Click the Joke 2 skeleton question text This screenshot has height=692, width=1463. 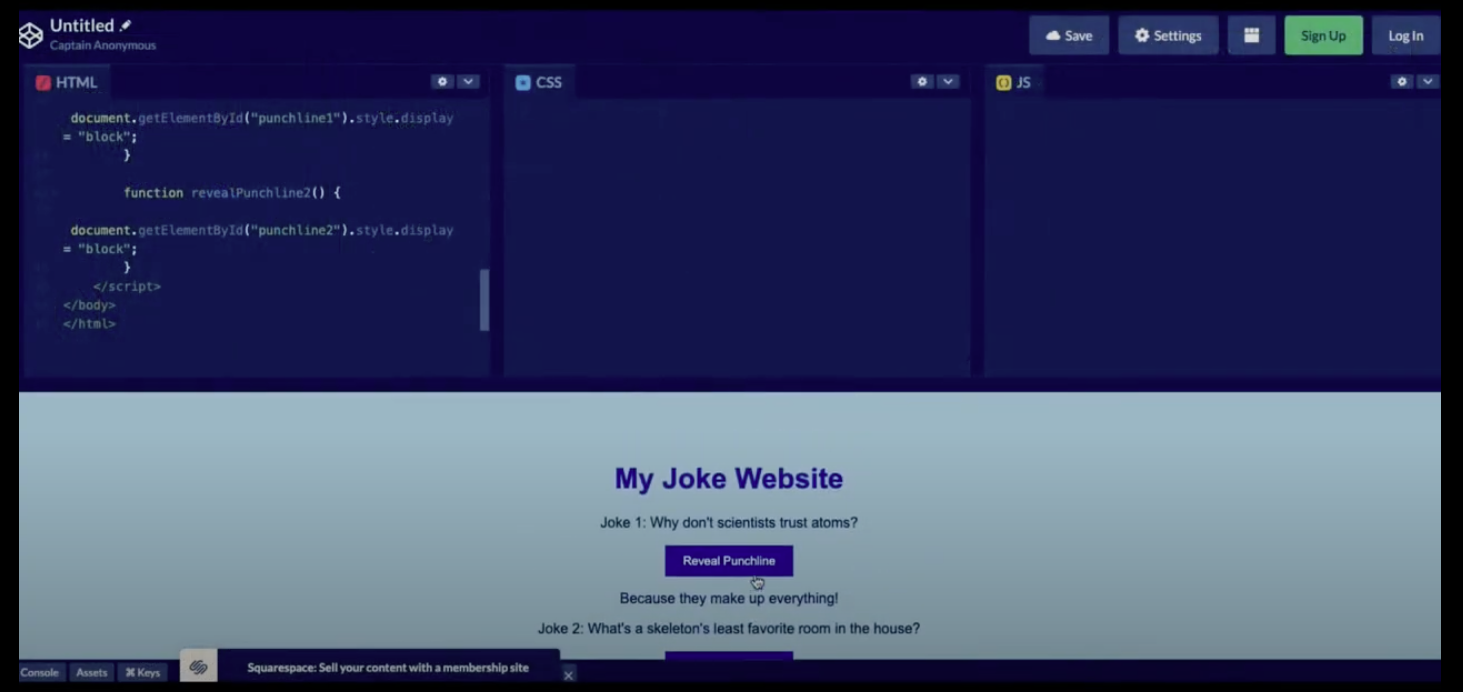click(x=729, y=629)
